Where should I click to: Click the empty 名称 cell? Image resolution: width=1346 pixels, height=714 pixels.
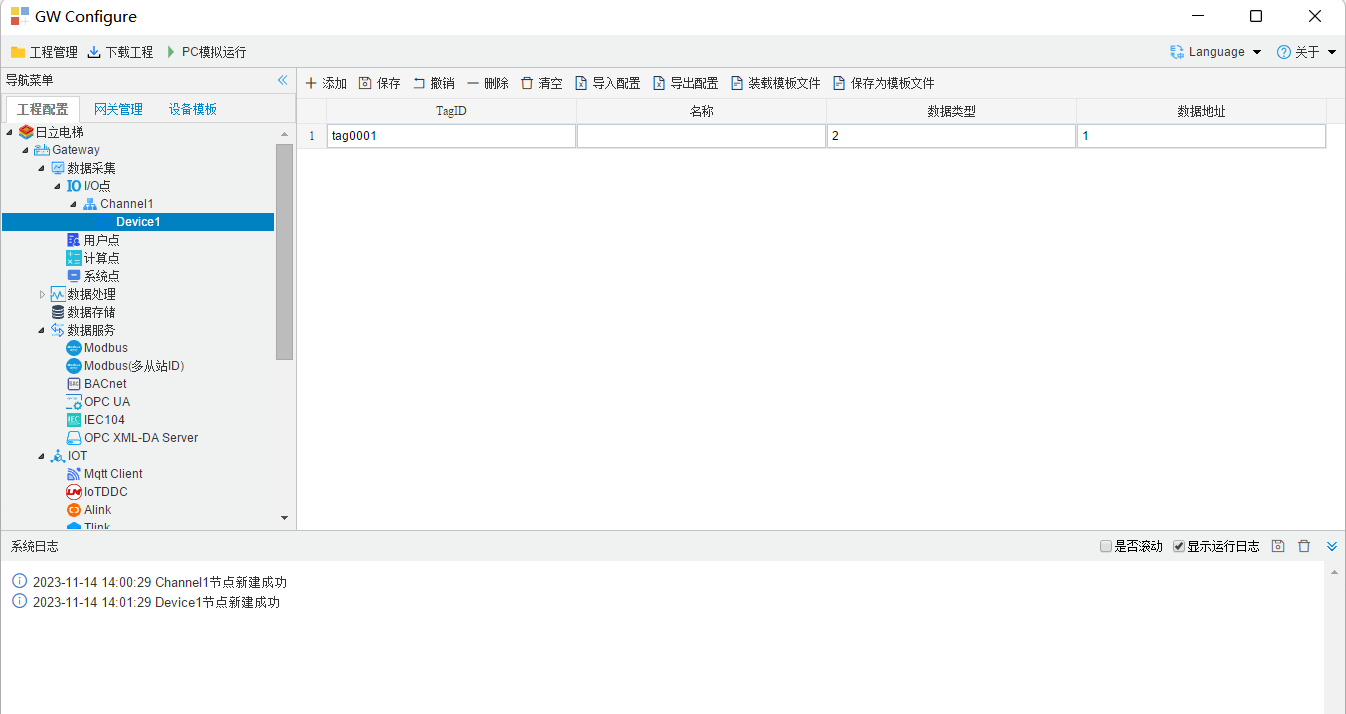pyautogui.click(x=701, y=136)
